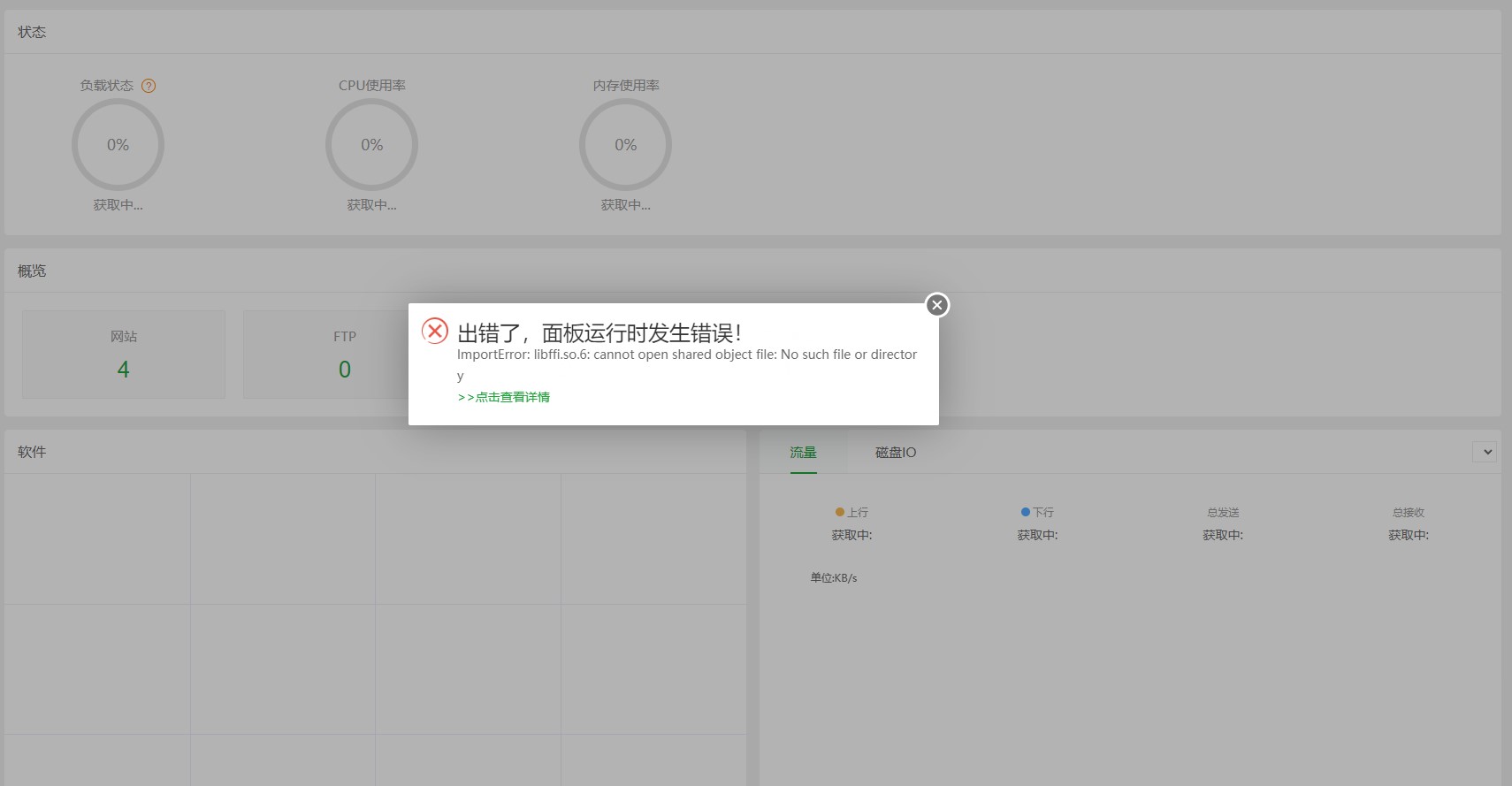
Task: Switch to the 磁盘IO tab
Action: pos(896,452)
